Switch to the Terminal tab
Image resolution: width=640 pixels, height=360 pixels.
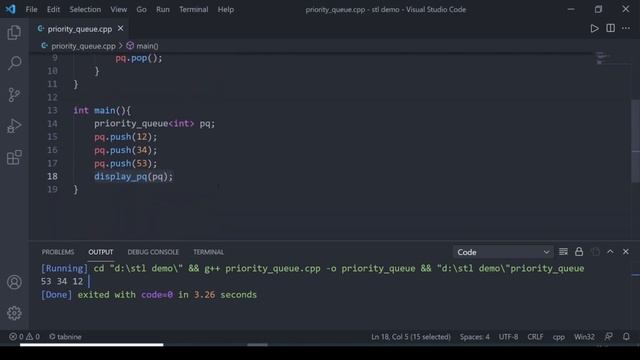click(x=208, y=252)
